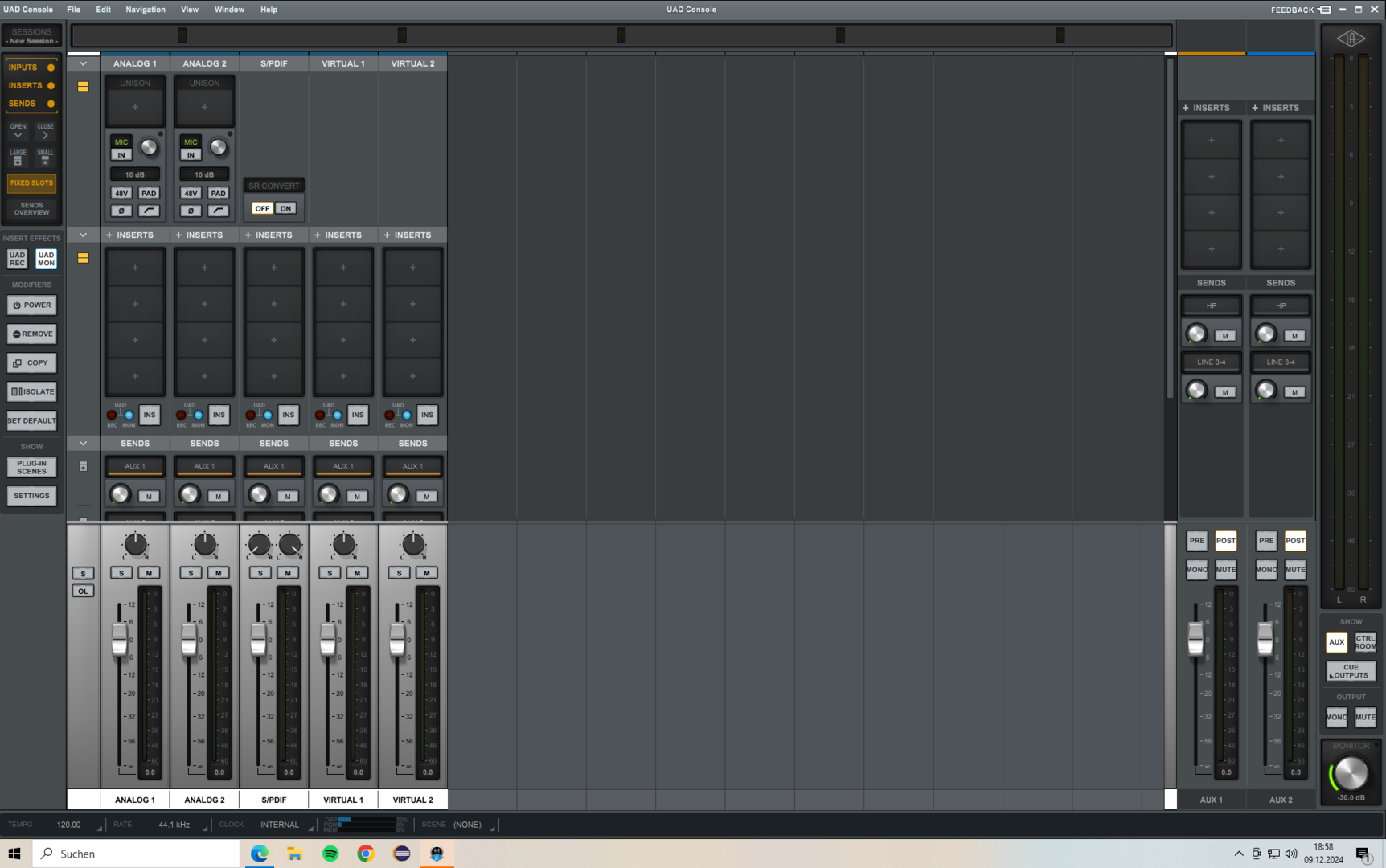Add a Unison plug-in on Analog 2
1386x868 pixels.
point(204,107)
